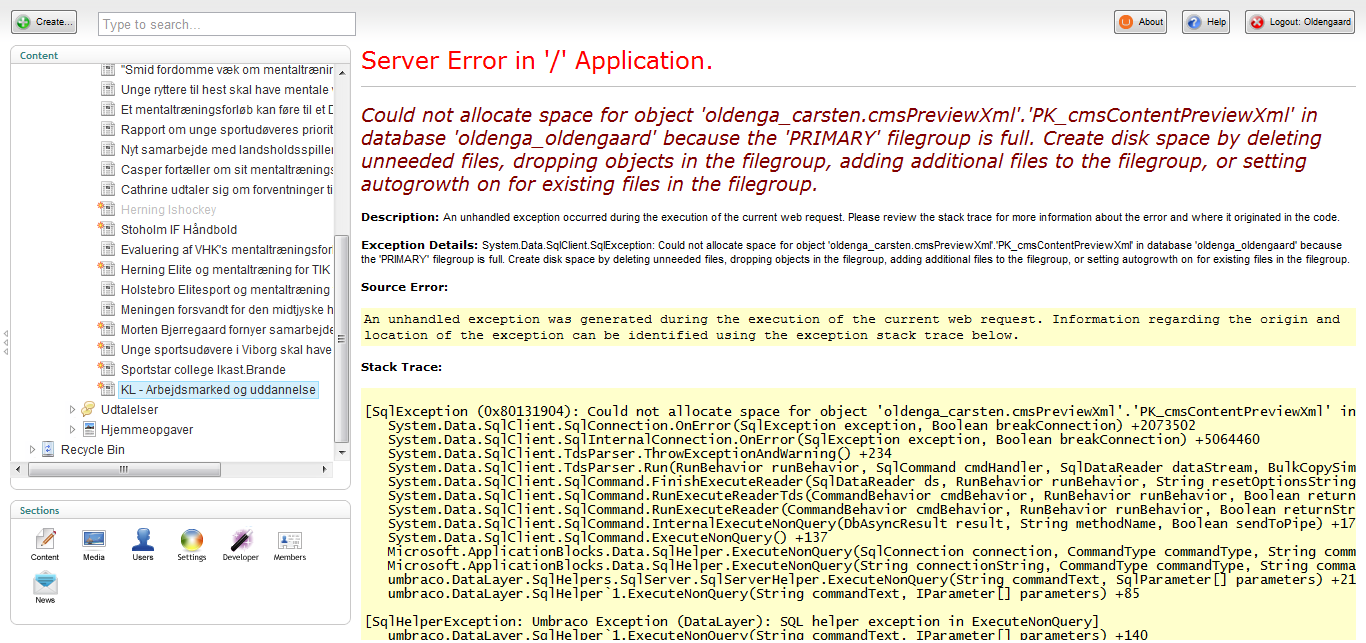Select the 'Stoholm IF Håndbold' page
This screenshot has width=1366, height=643.
(x=179, y=230)
